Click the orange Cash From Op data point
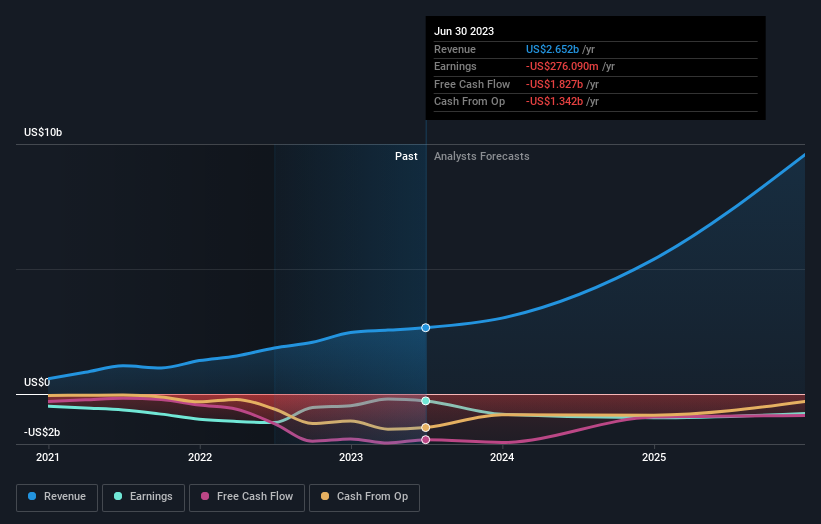Viewport: 821px width, 524px height. point(426,428)
